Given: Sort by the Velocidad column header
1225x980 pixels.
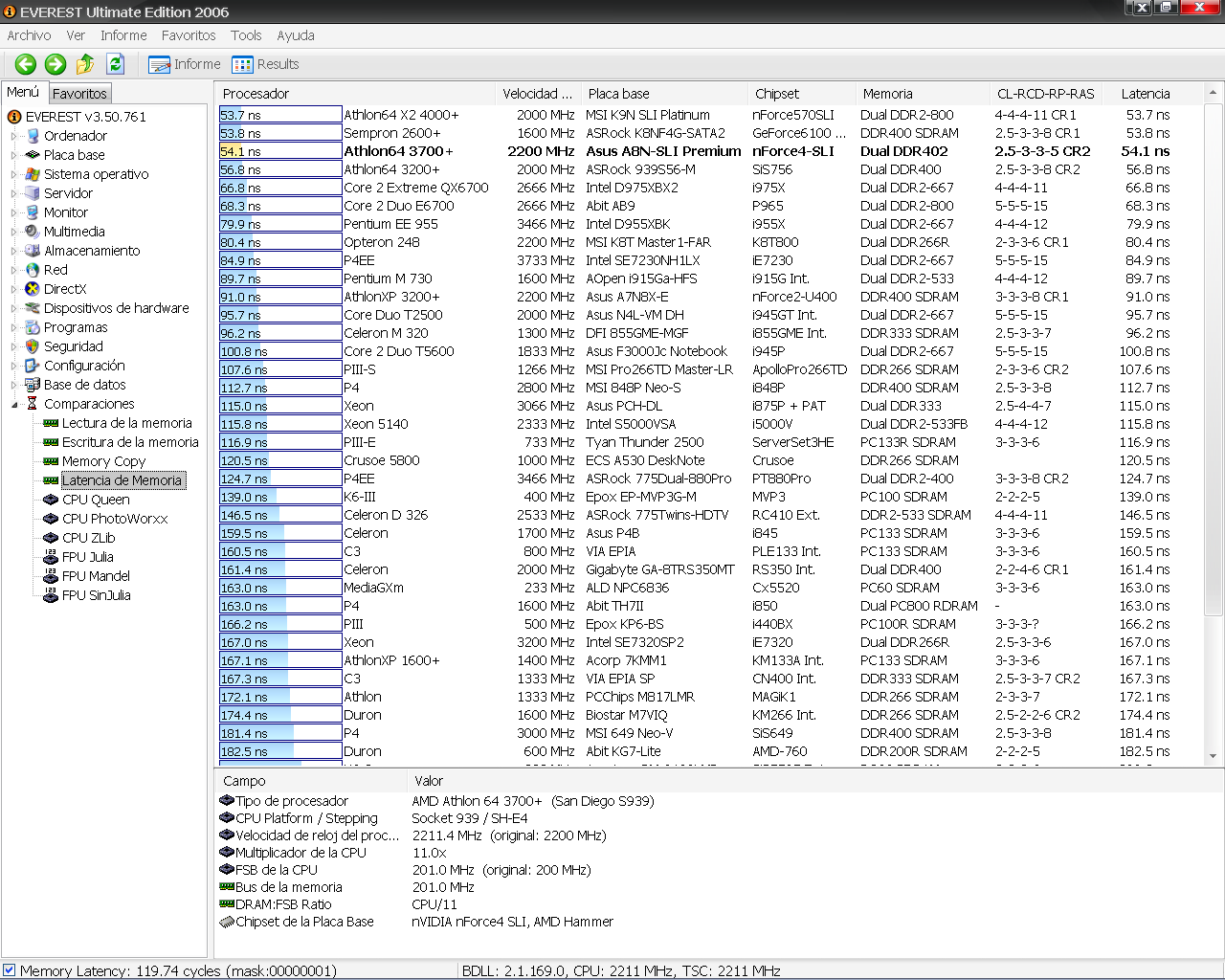Looking at the screenshot, I should pos(538,94).
